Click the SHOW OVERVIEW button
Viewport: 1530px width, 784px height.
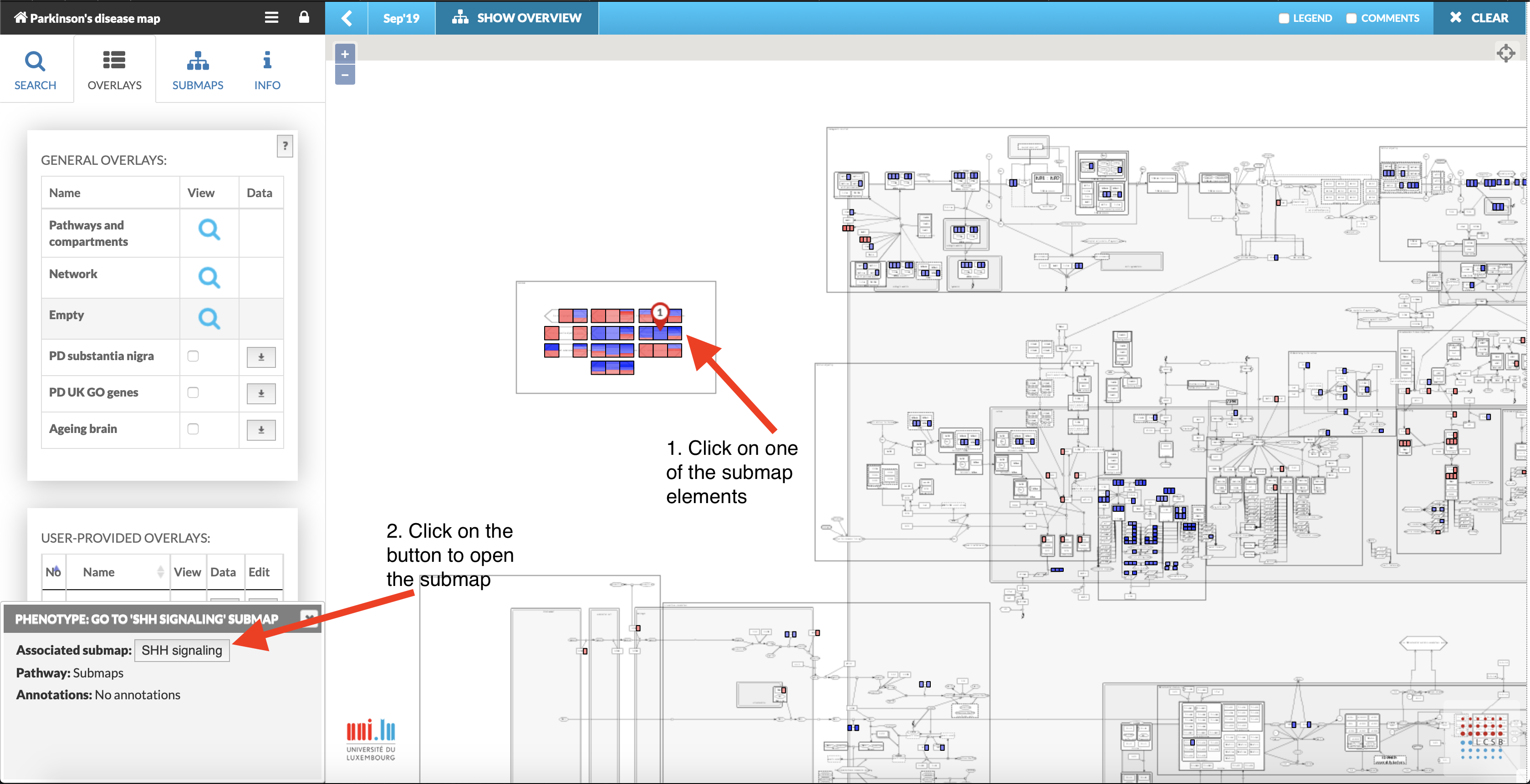(517, 18)
